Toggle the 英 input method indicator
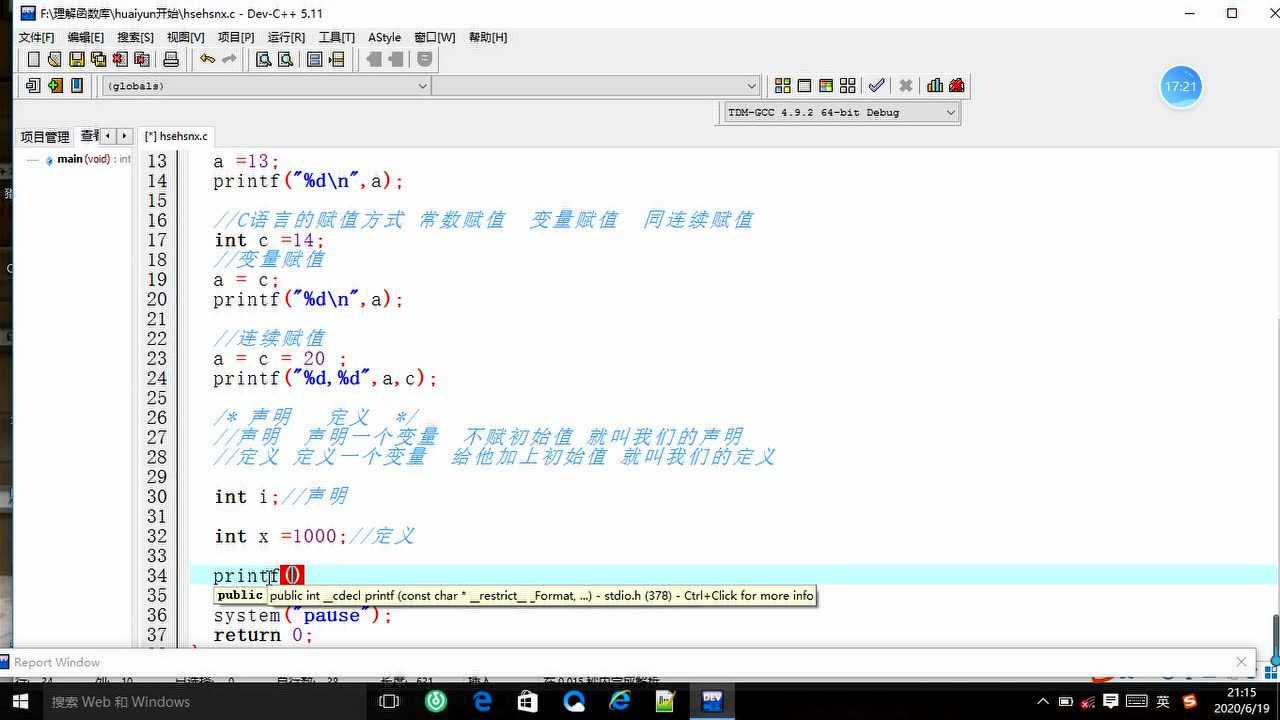 tap(1164, 702)
